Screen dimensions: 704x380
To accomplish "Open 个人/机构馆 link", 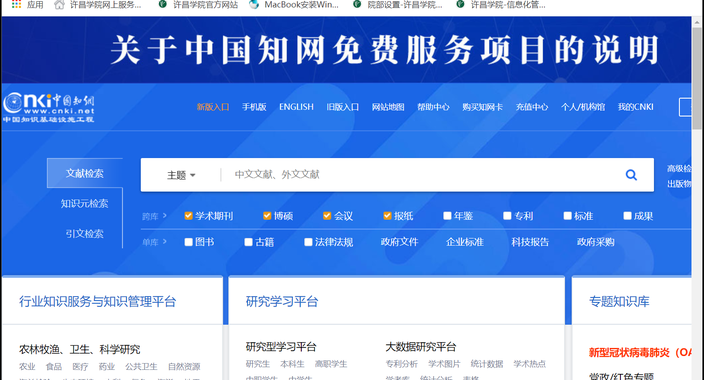I will pos(583,107).
